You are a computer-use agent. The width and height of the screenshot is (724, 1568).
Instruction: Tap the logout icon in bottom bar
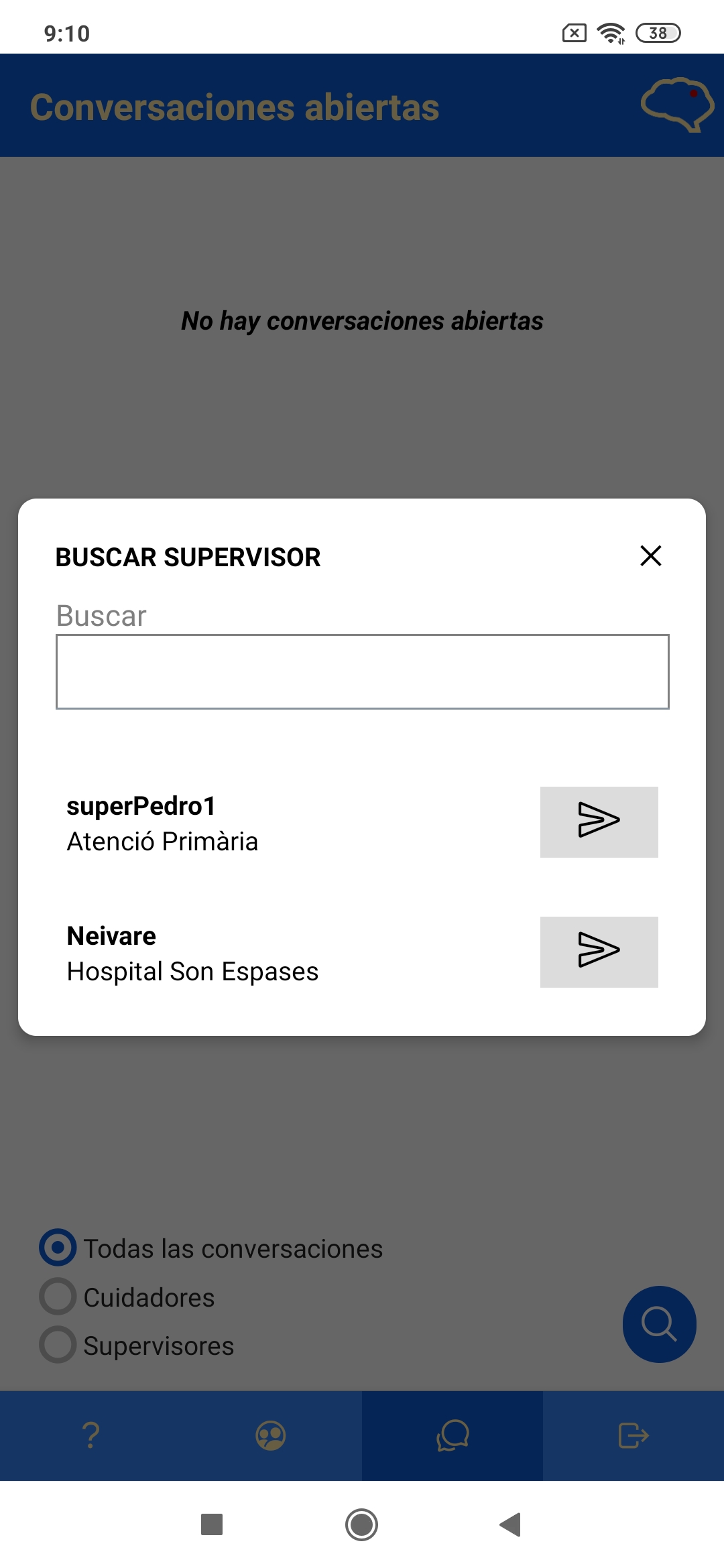tap(633, 1435)
